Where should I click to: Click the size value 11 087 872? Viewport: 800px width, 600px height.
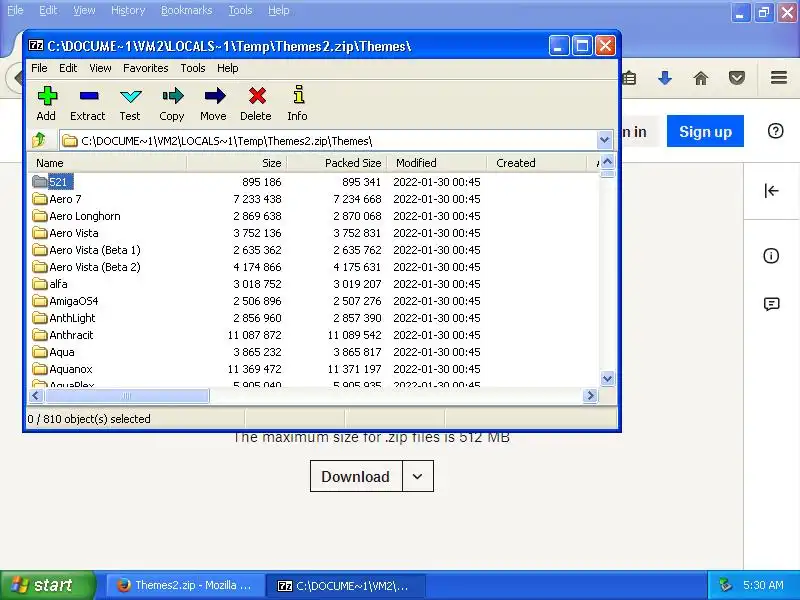[255, 335]
